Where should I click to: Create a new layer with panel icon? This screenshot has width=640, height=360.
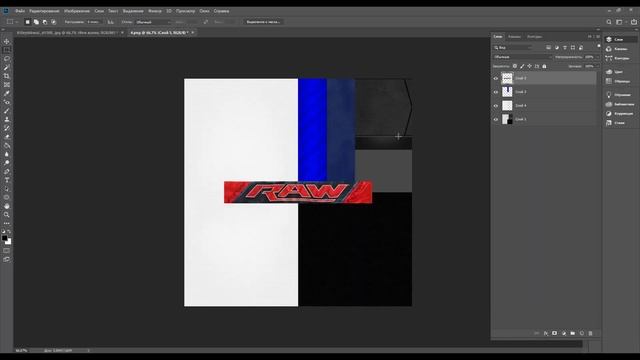(x=582, y=333)
